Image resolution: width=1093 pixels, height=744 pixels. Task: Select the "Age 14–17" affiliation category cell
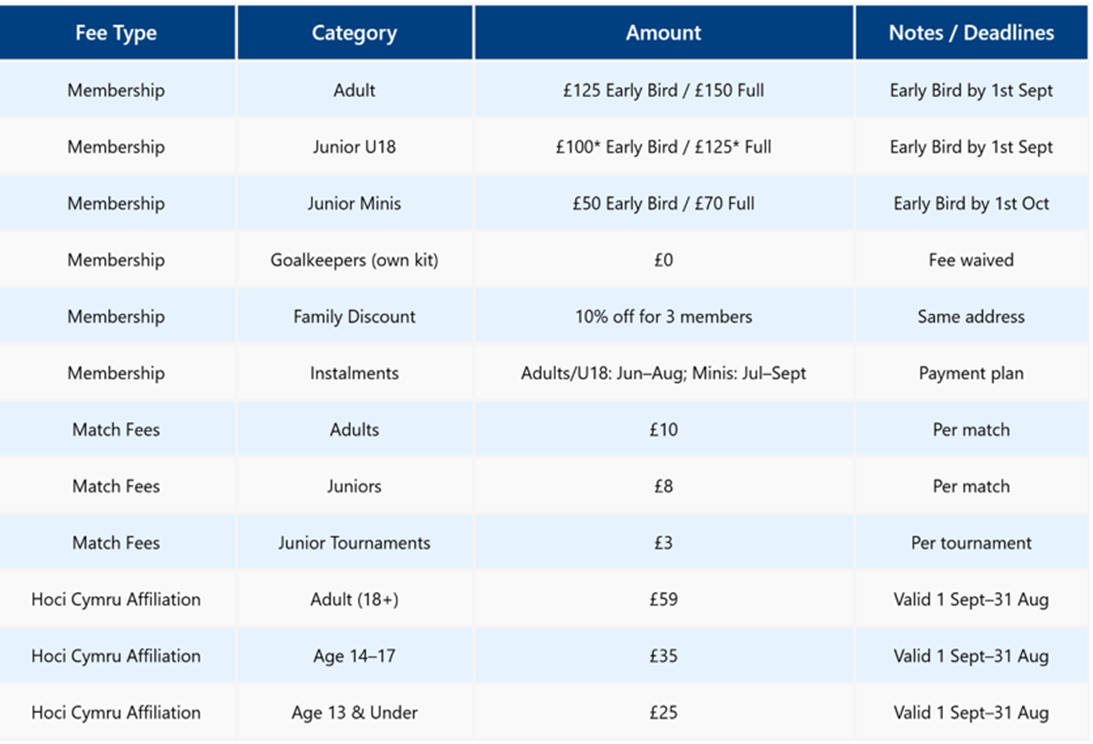354,656
